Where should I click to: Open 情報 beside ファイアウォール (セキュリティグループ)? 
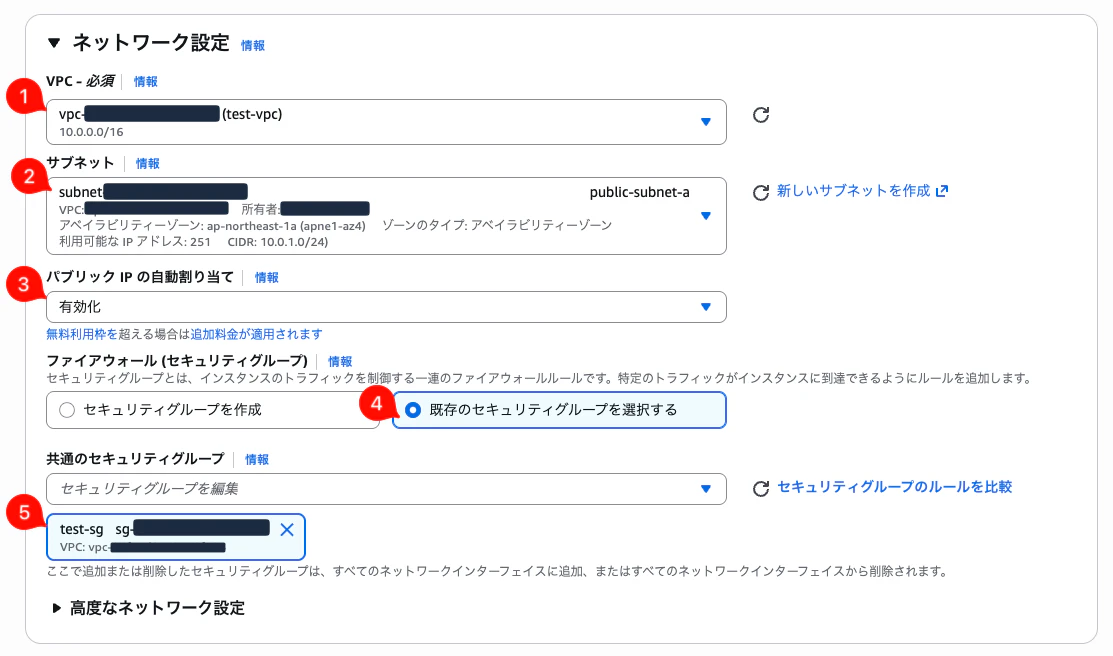339,361
